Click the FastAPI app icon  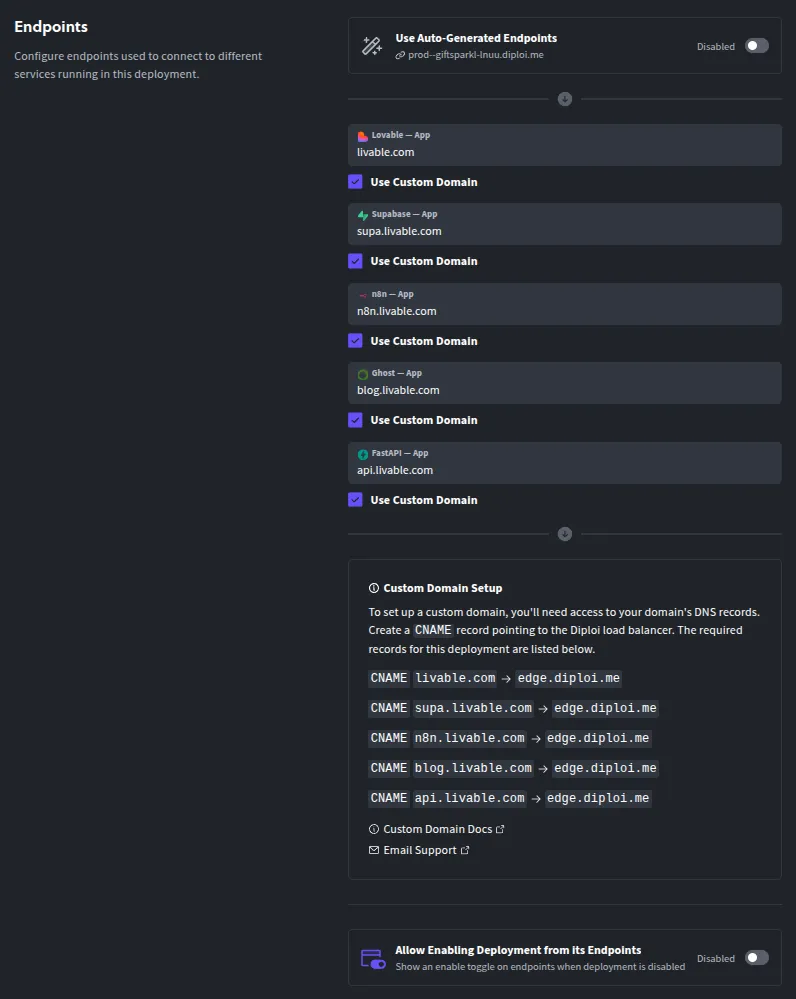click(362, 453)
